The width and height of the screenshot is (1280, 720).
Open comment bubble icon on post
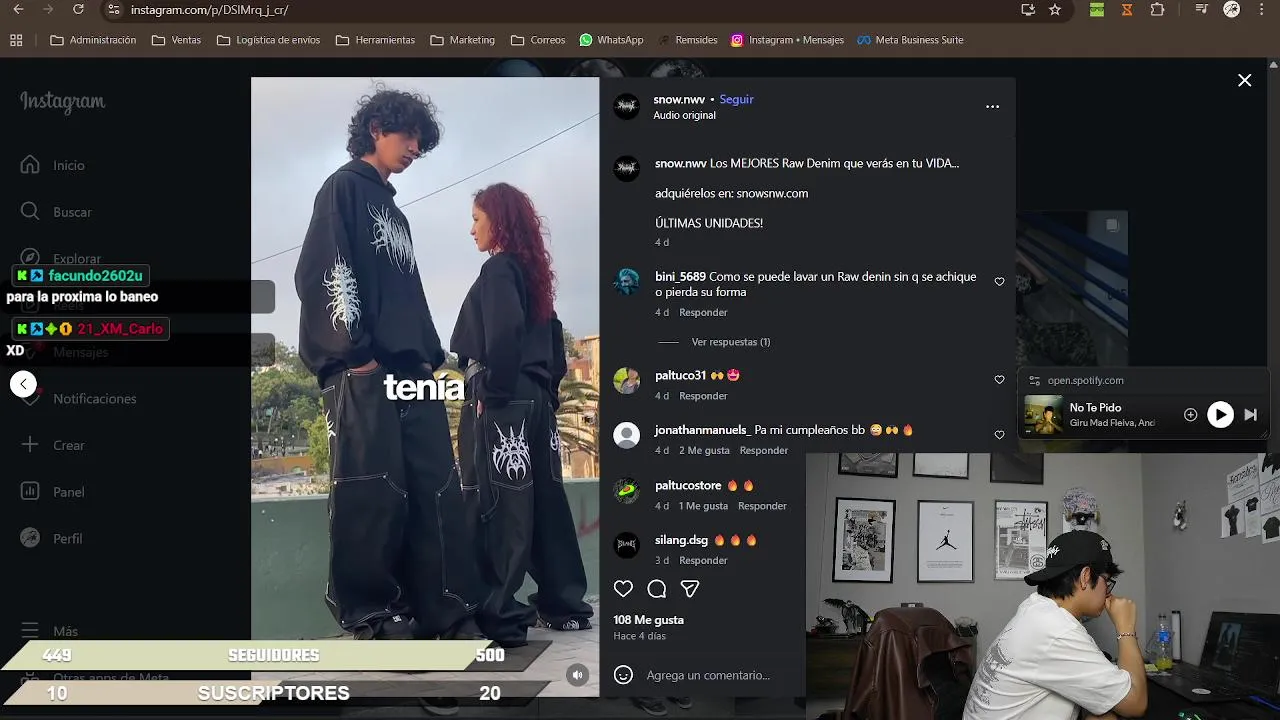(x=656, y=589)
